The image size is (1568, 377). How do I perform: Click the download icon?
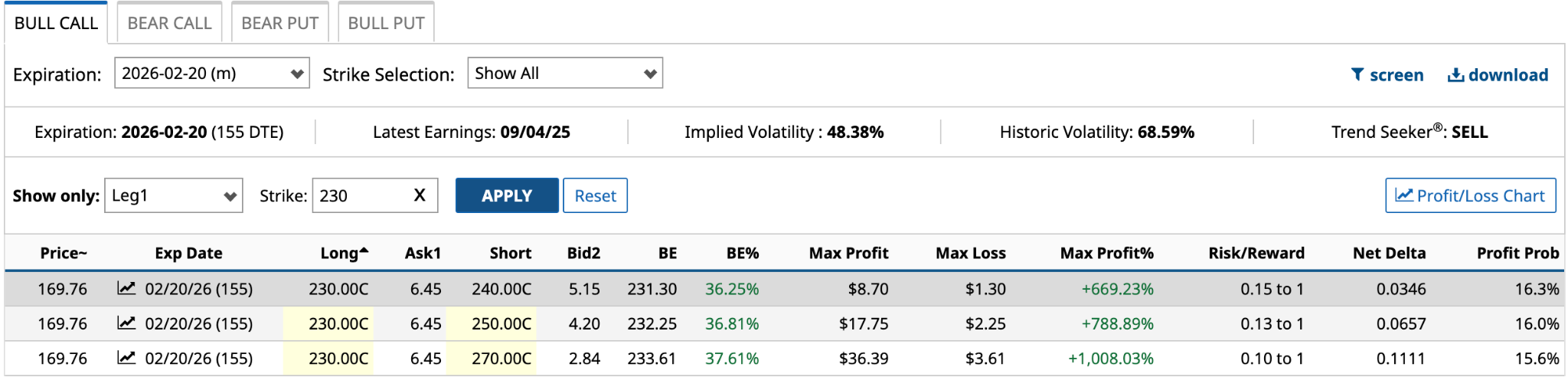coord(1455,74)
